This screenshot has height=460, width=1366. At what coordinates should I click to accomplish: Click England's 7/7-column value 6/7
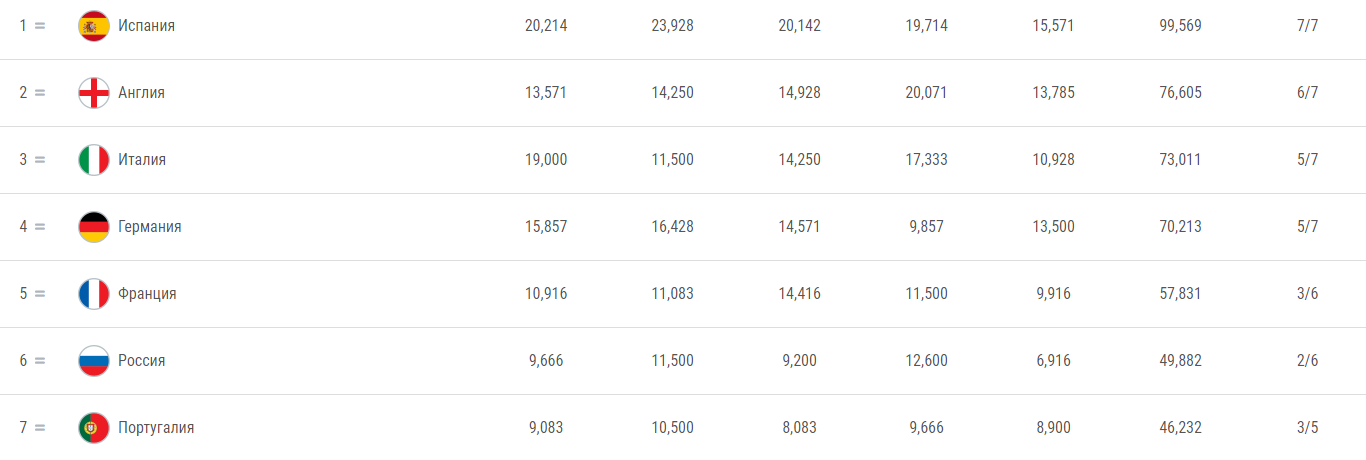(x=1307, y=93)
